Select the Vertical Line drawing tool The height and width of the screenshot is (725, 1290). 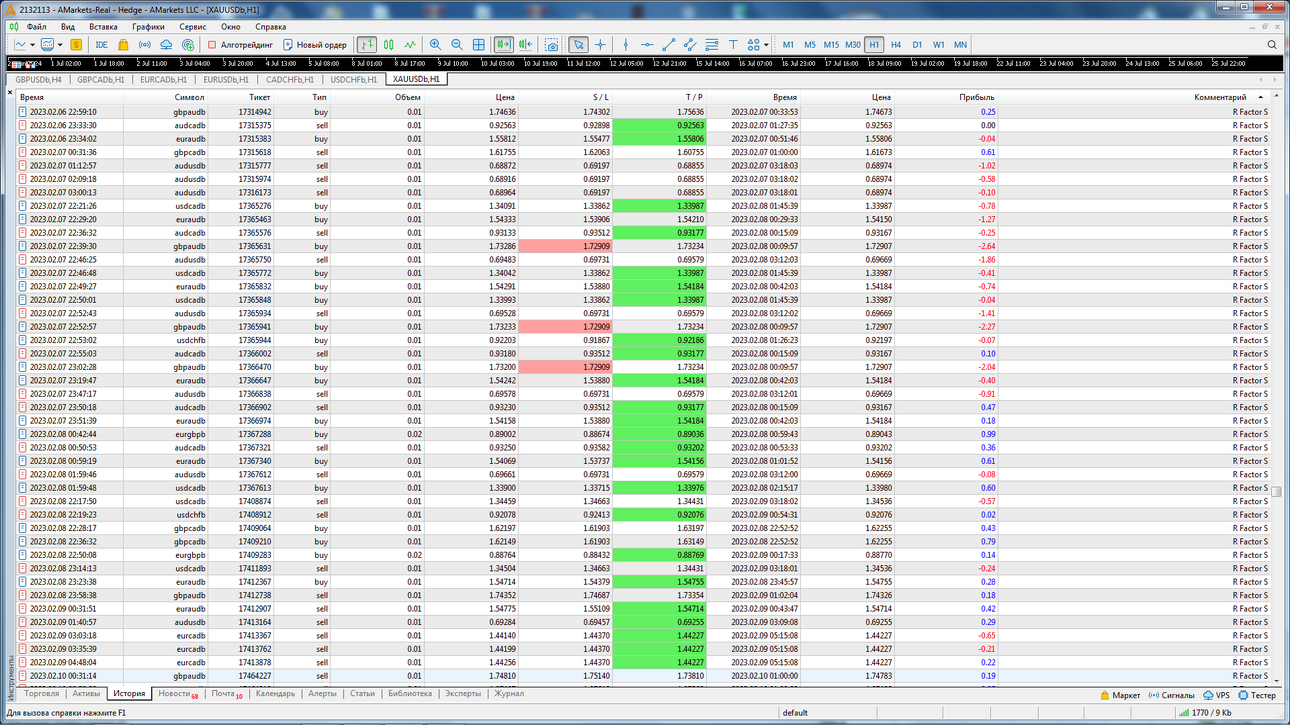(626, 45)
